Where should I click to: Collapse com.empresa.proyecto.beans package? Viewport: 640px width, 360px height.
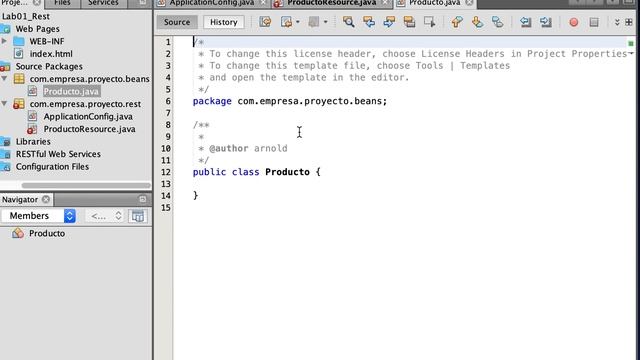tap(4, 78)
